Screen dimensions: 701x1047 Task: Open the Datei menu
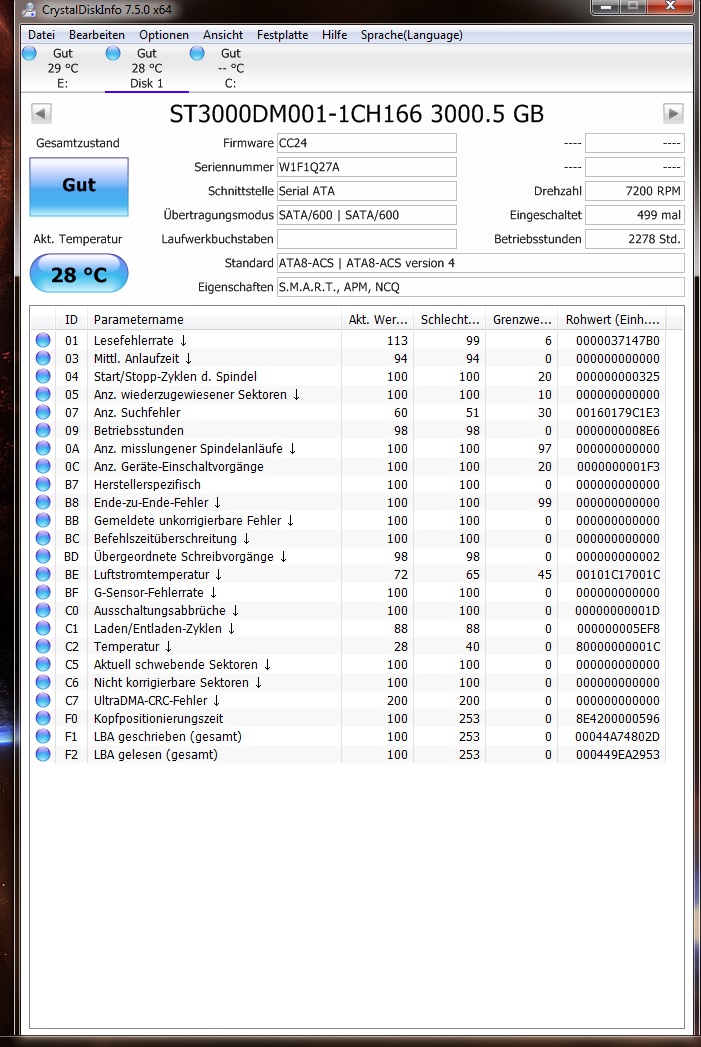coord(41,35)
